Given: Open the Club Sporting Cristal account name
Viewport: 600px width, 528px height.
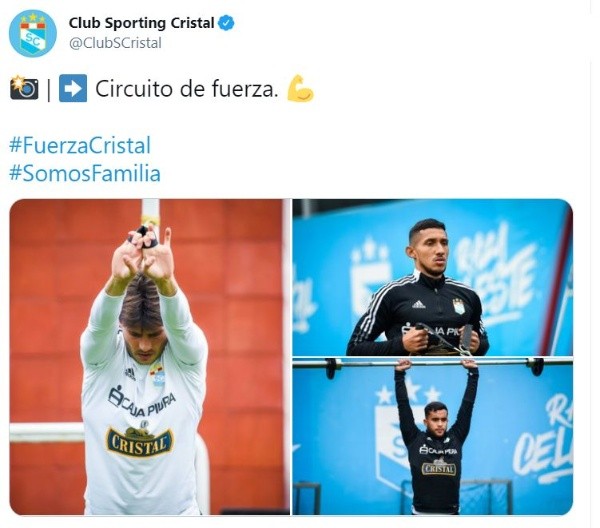Looking at the screenshot, I should [x=141, y=23].
